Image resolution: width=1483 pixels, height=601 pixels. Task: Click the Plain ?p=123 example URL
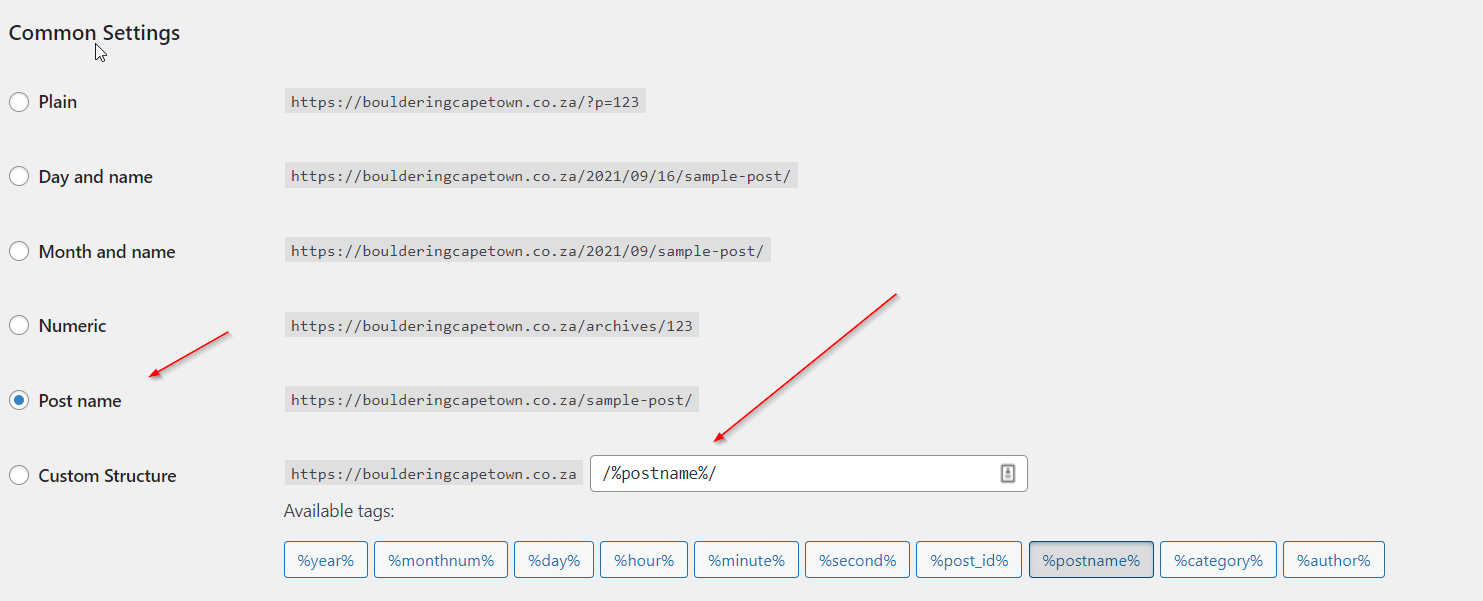(465, 102)
